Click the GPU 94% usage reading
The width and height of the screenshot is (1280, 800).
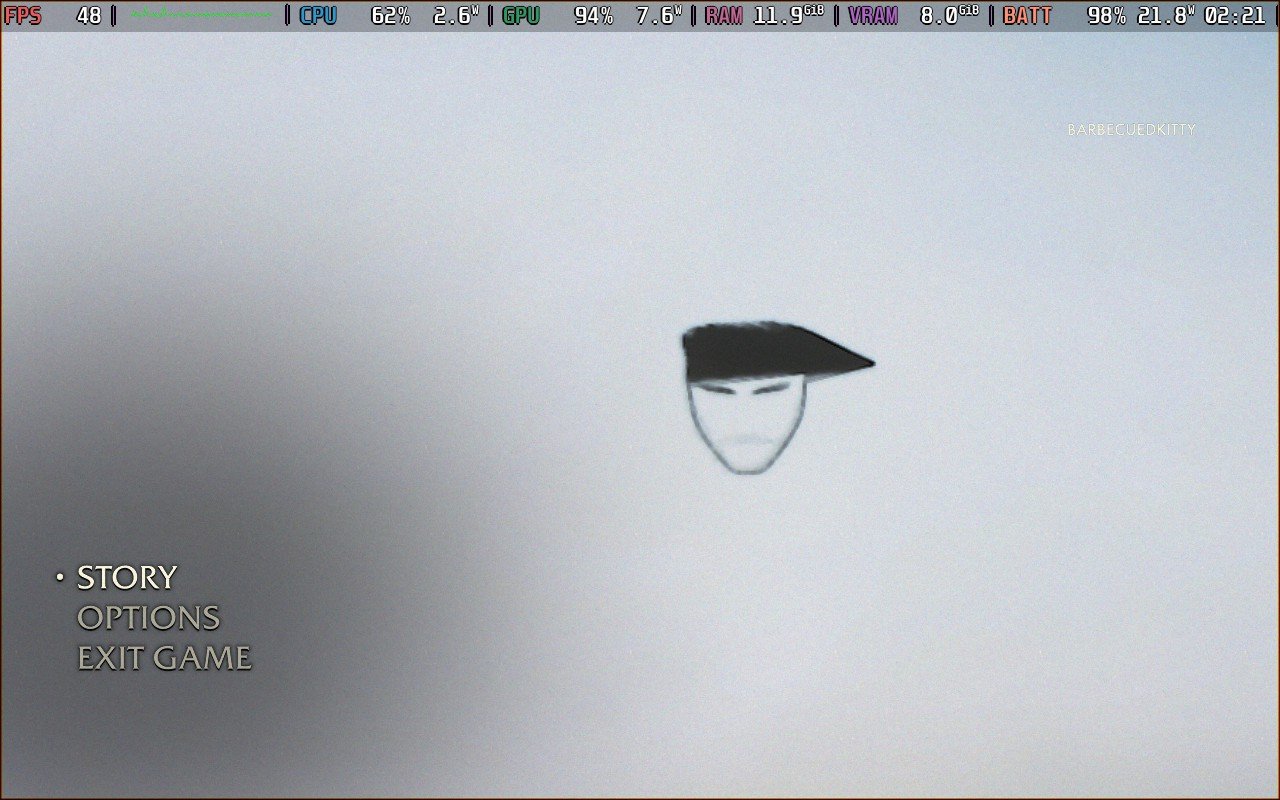pyautogui.click(x=593, y=16)
